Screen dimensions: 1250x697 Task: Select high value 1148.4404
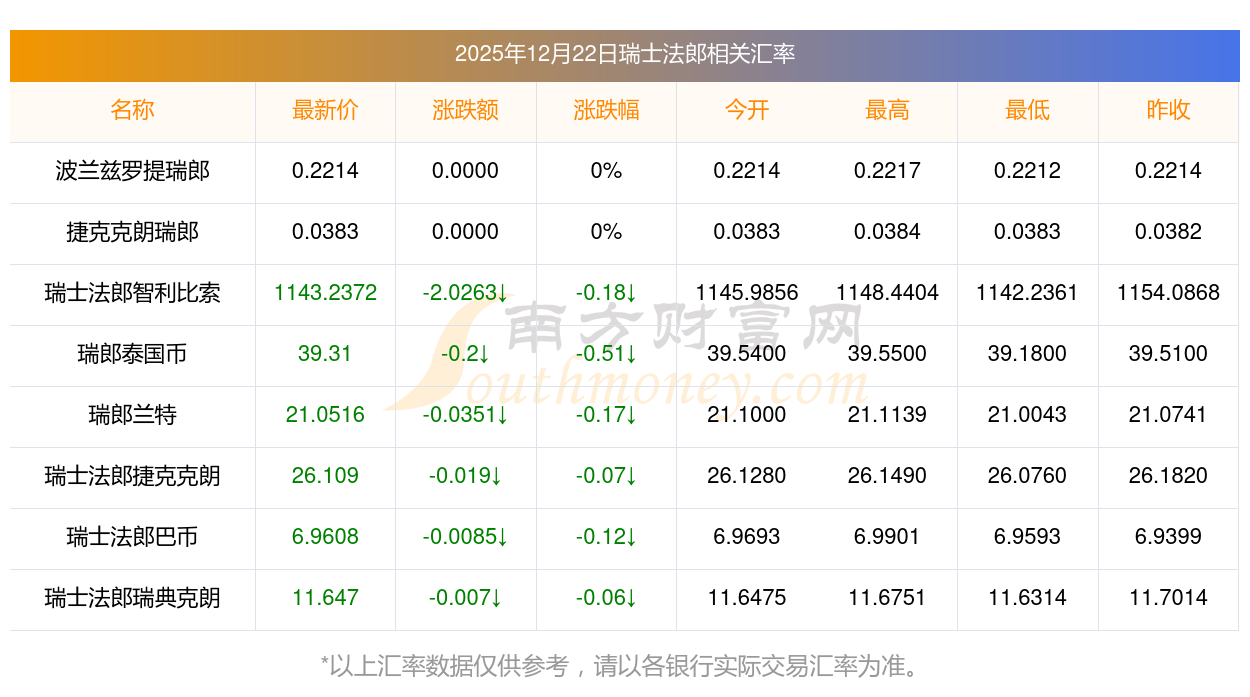887,293
